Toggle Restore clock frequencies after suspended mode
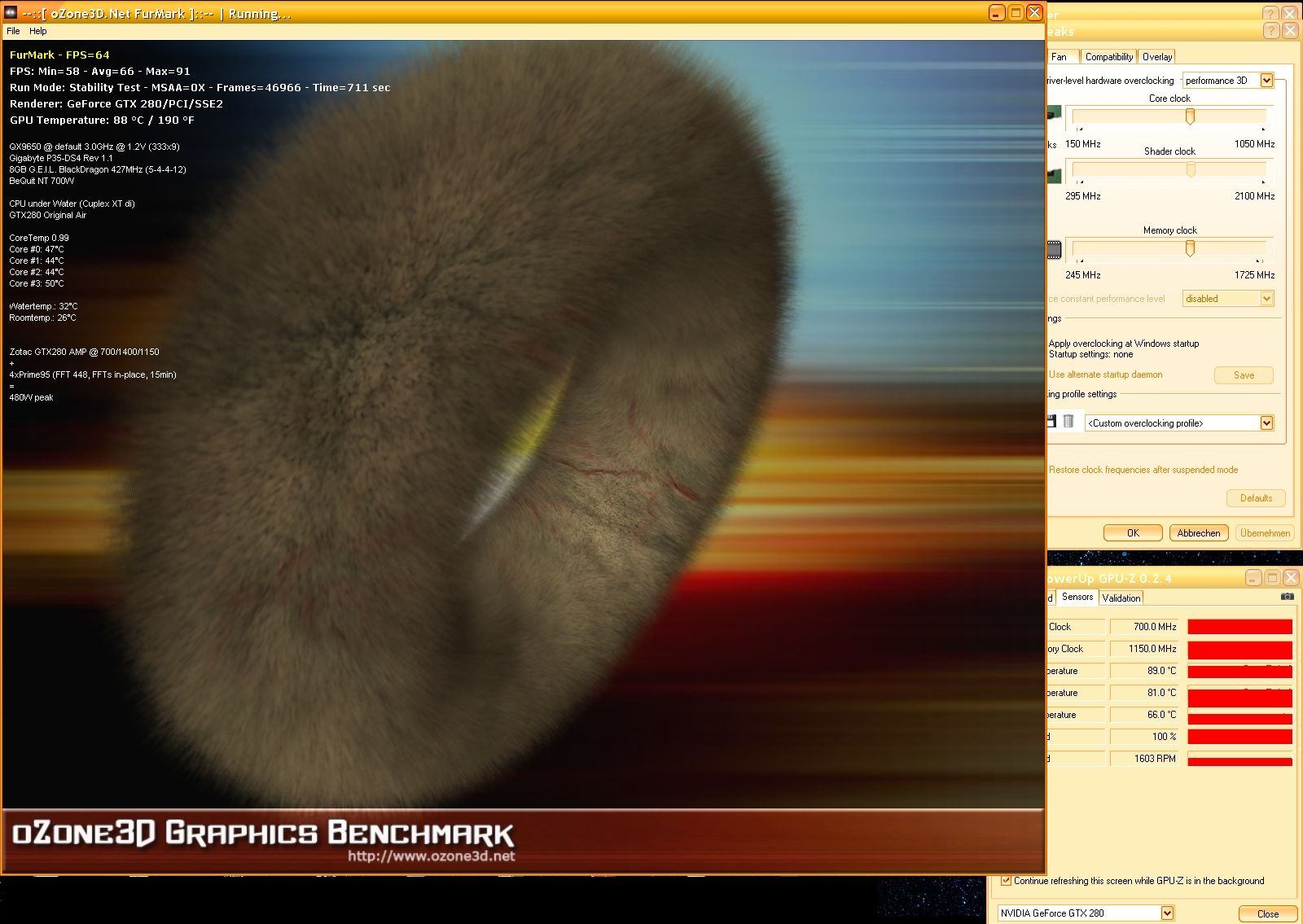Screen dimensions: 1303x924 (x=1143, y=470)
